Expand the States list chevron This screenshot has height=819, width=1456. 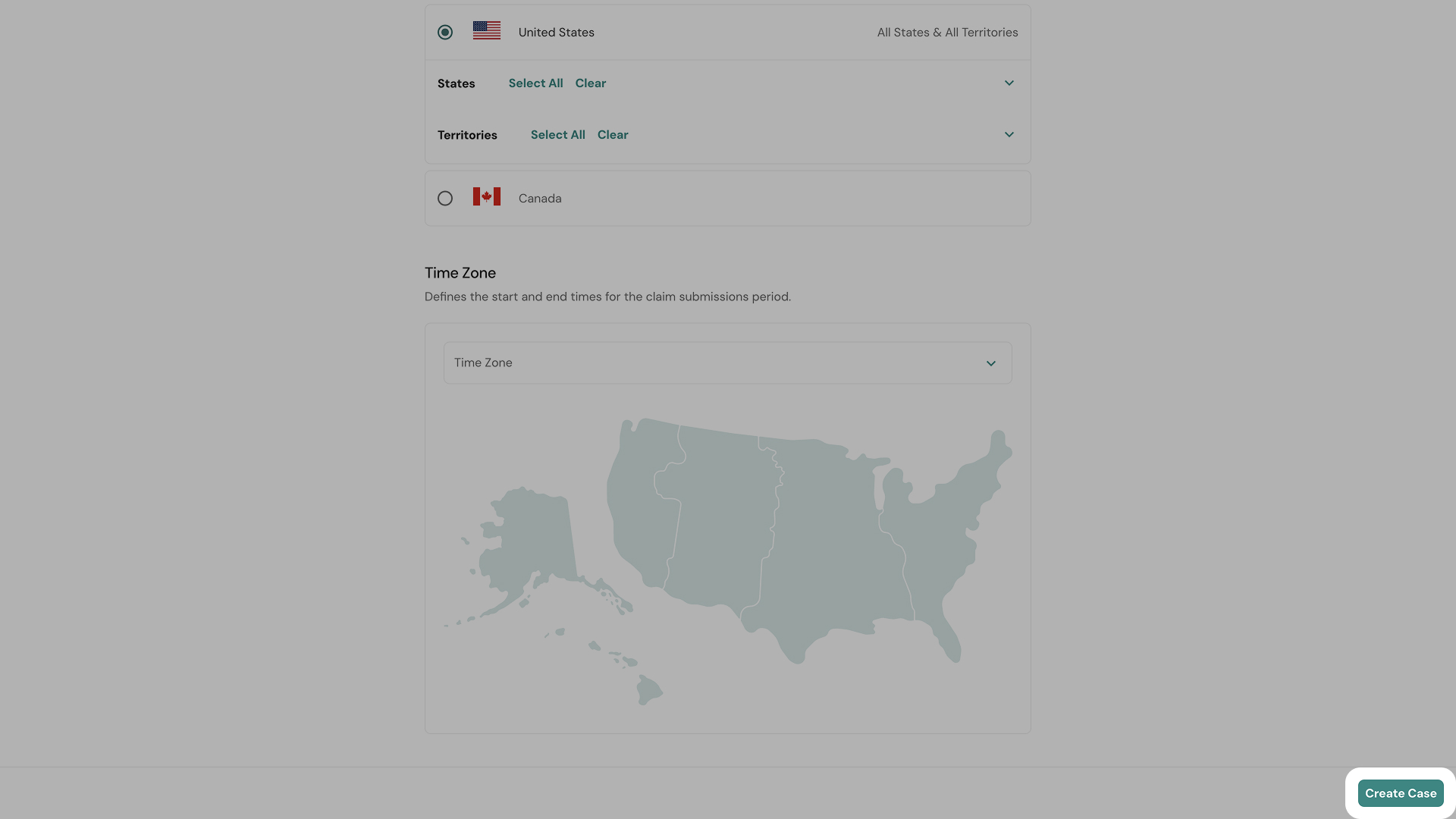pyautogui.click(x=1009, y=83)
